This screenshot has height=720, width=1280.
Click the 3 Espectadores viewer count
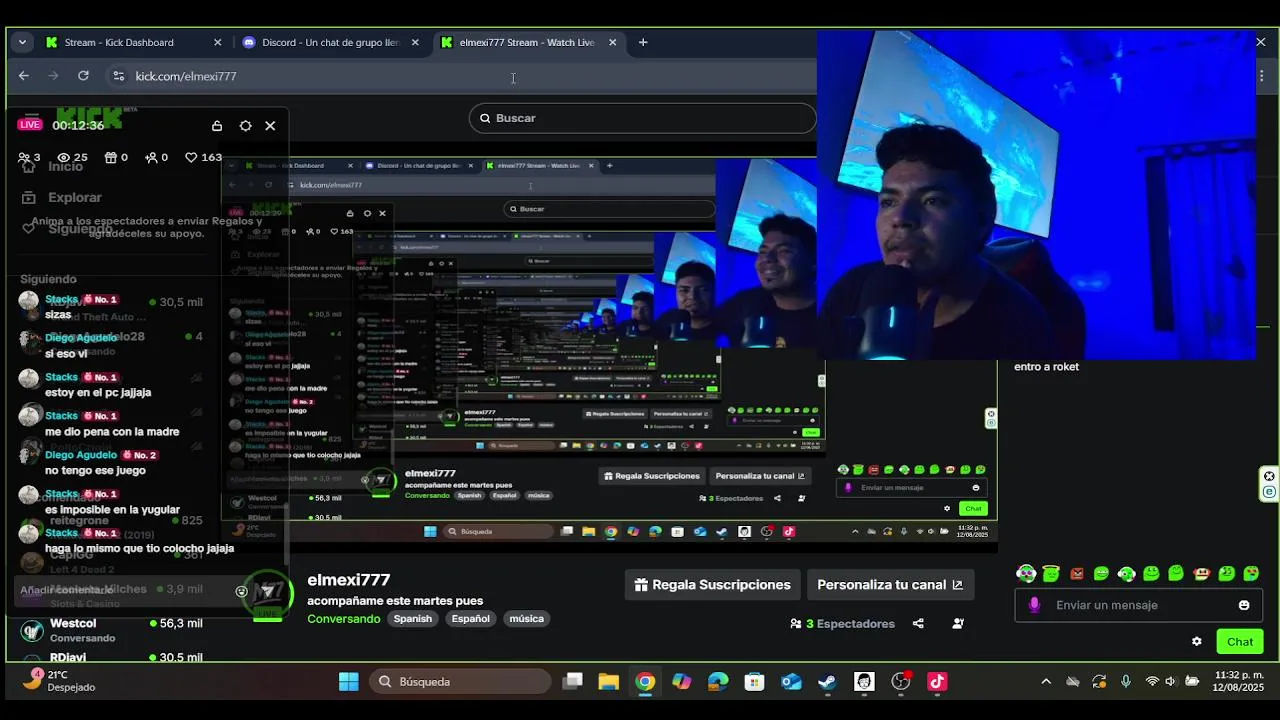coord(842,624)
